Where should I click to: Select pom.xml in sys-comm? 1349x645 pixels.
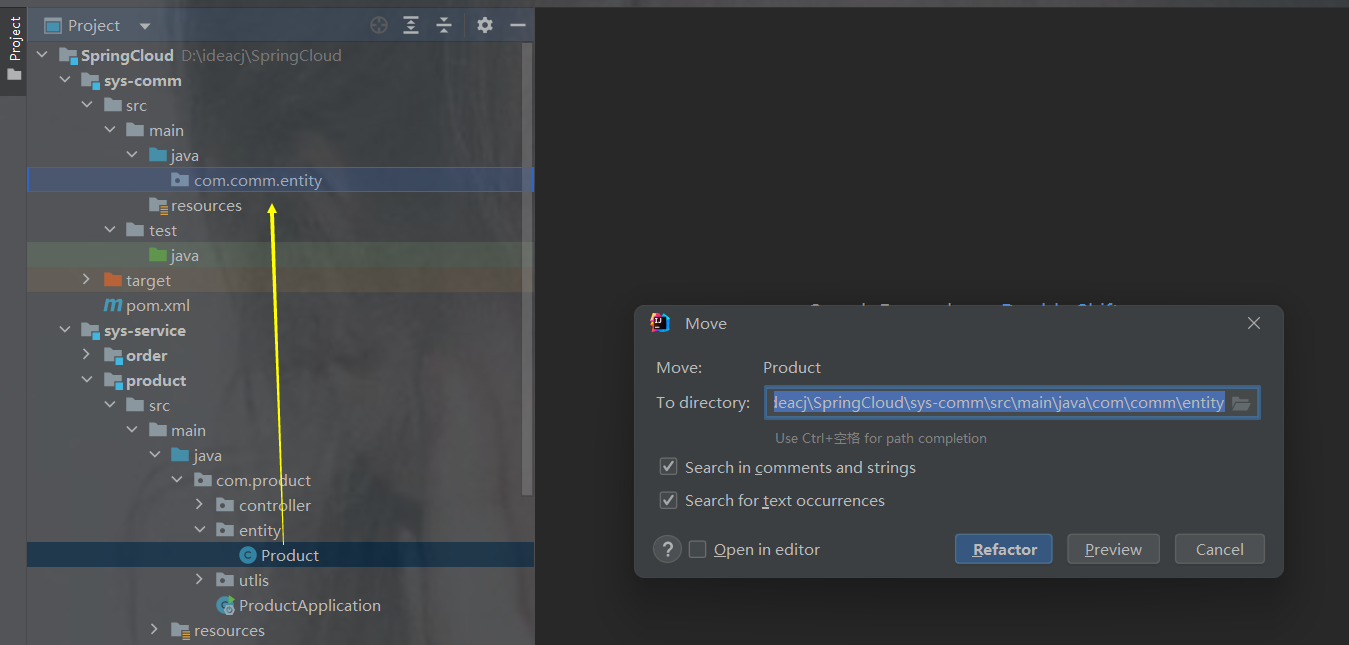(x=158, y=306)
